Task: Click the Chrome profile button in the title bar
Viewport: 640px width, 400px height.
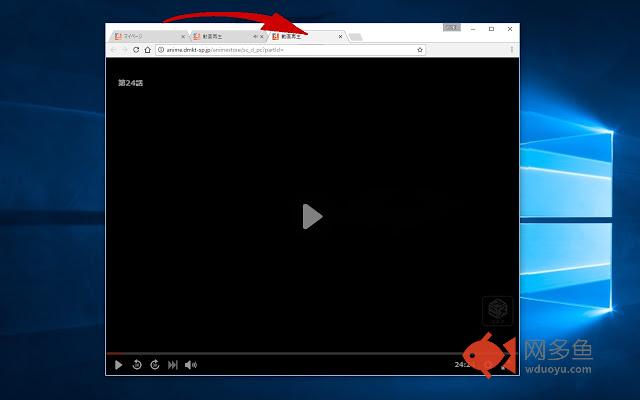Action: point(452,27)
